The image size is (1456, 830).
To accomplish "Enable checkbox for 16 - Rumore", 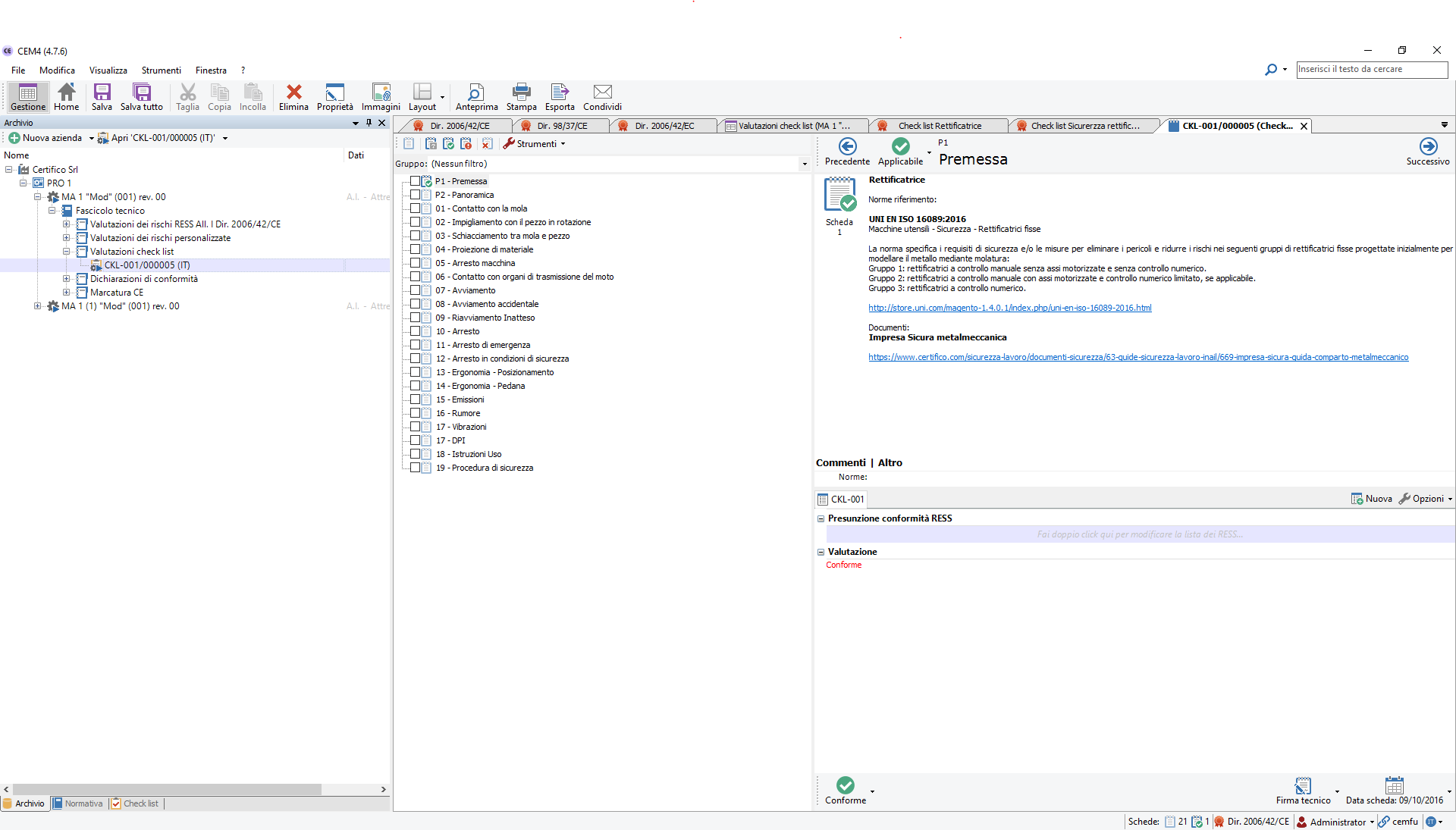I will pyautogui.click(x=415, y=413).
